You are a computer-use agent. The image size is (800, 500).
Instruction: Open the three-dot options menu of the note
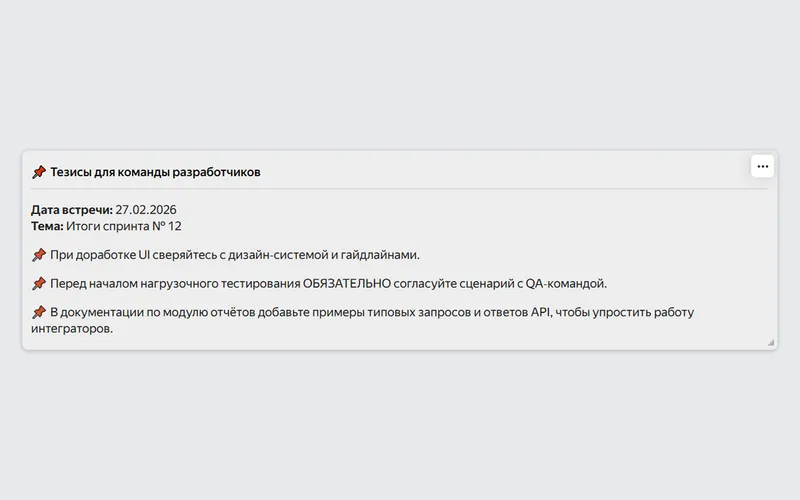tap(762, 166)
